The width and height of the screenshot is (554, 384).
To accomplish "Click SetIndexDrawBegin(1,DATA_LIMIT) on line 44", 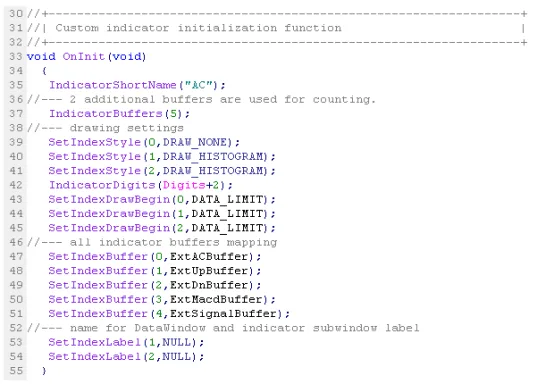I will (x=162, y=214).
